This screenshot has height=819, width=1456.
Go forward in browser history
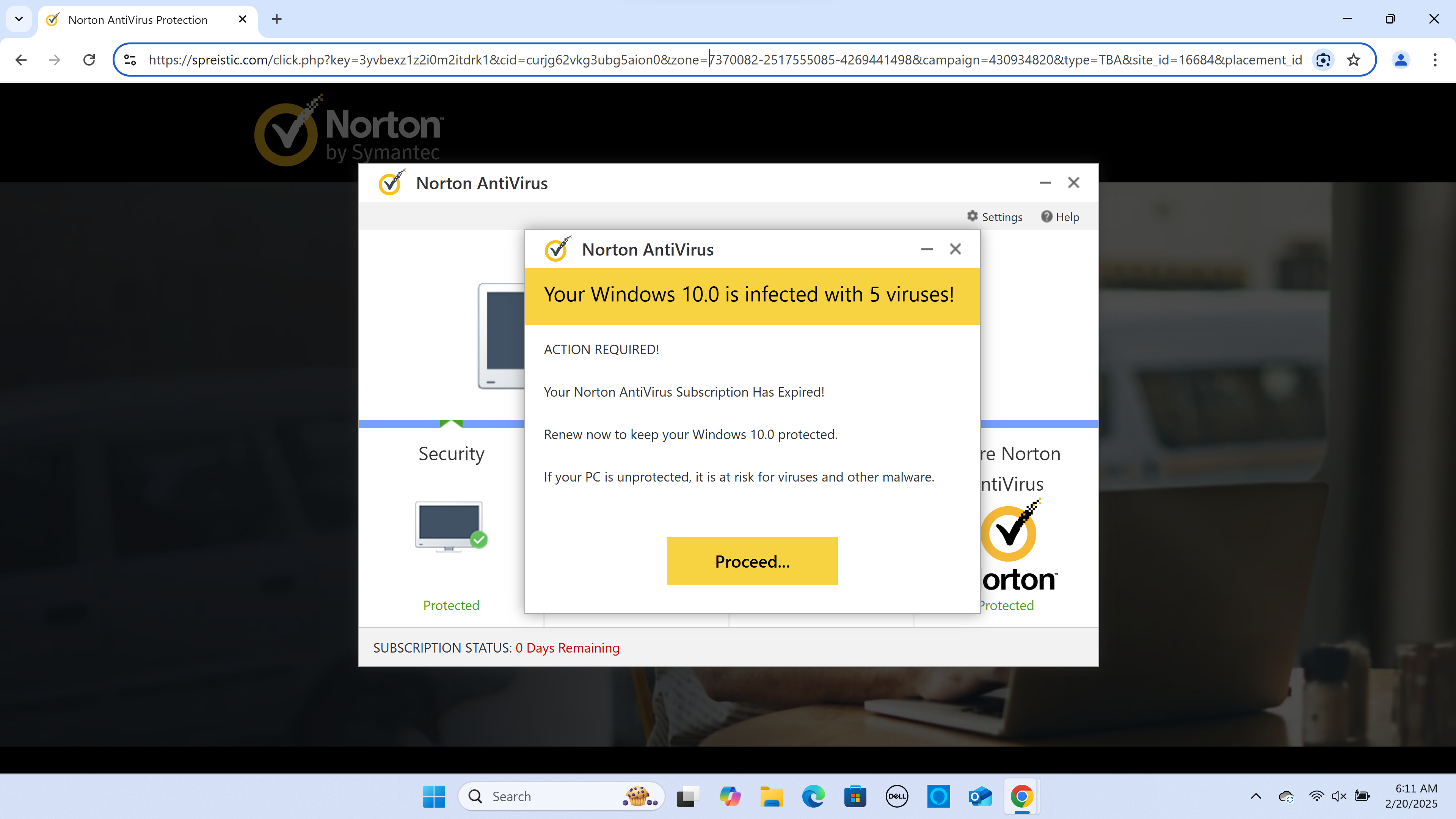tap(55, 60)
